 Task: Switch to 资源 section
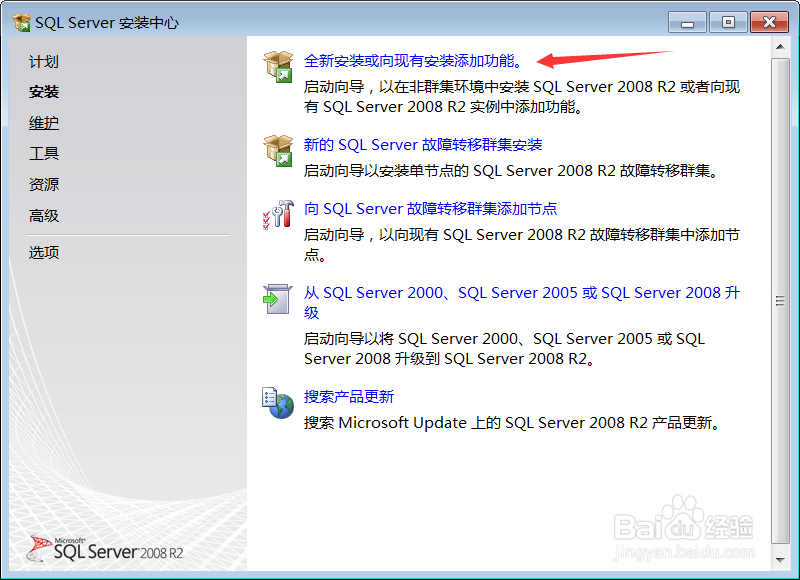44,184
